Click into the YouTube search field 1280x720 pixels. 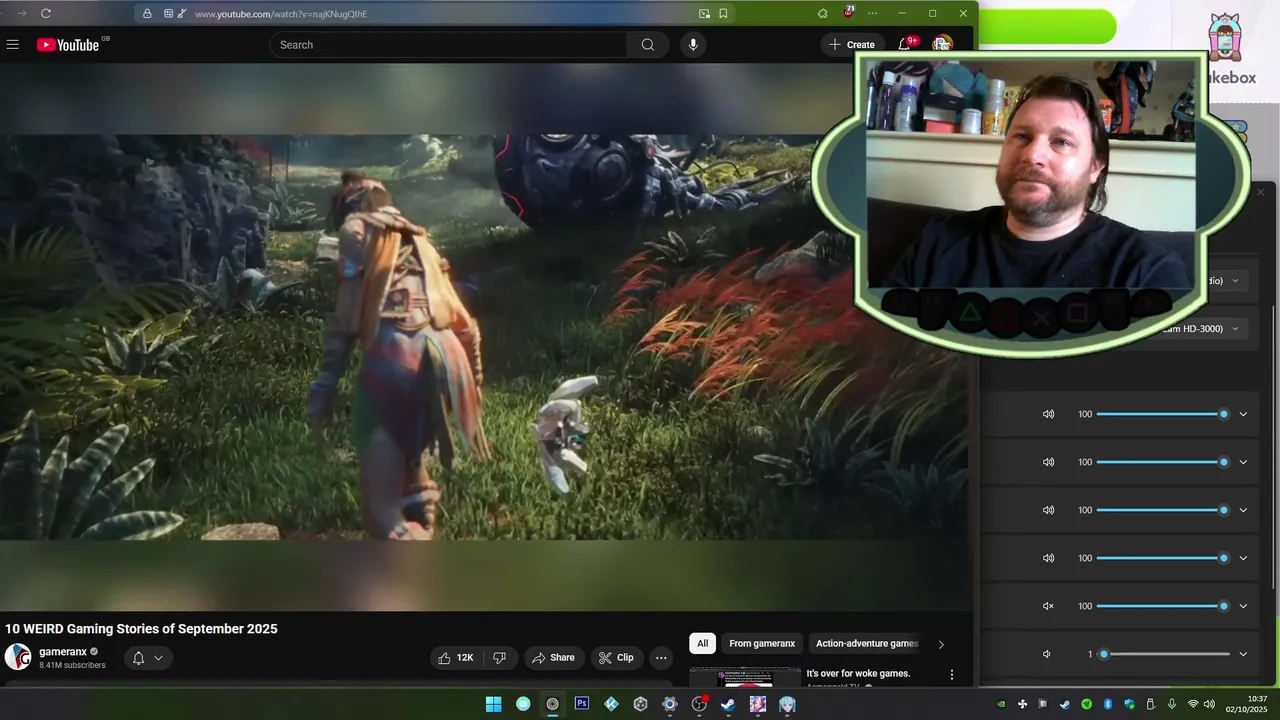(449, 45)
